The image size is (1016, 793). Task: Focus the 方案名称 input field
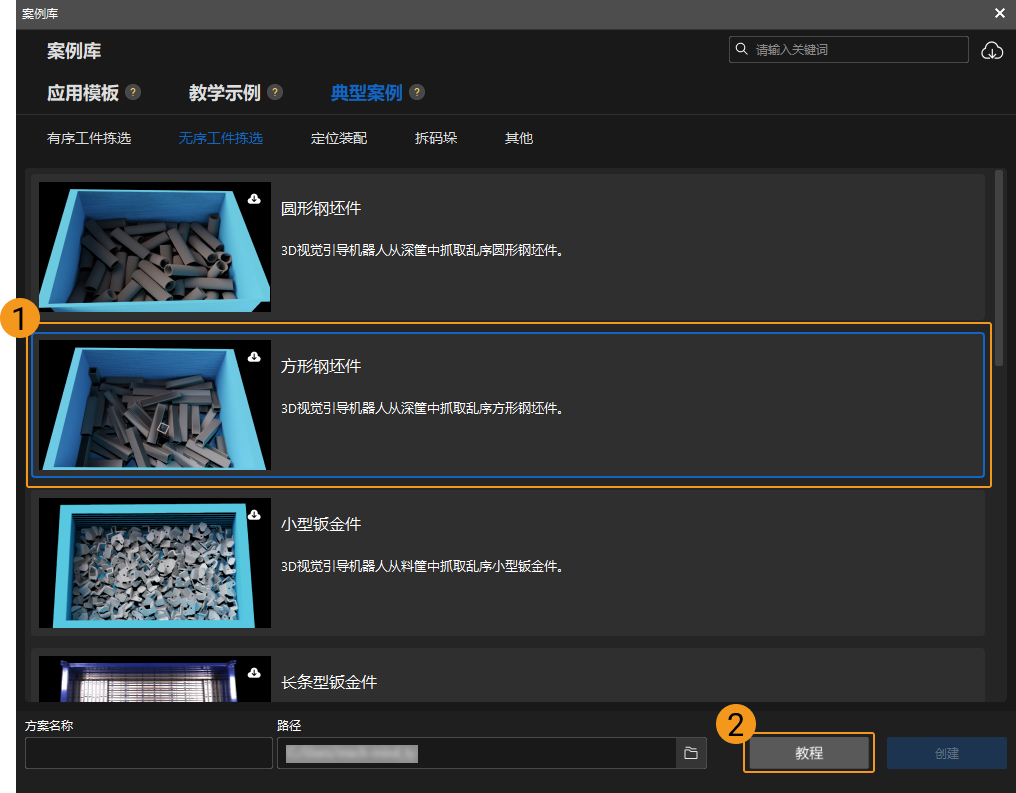[149, 753]
